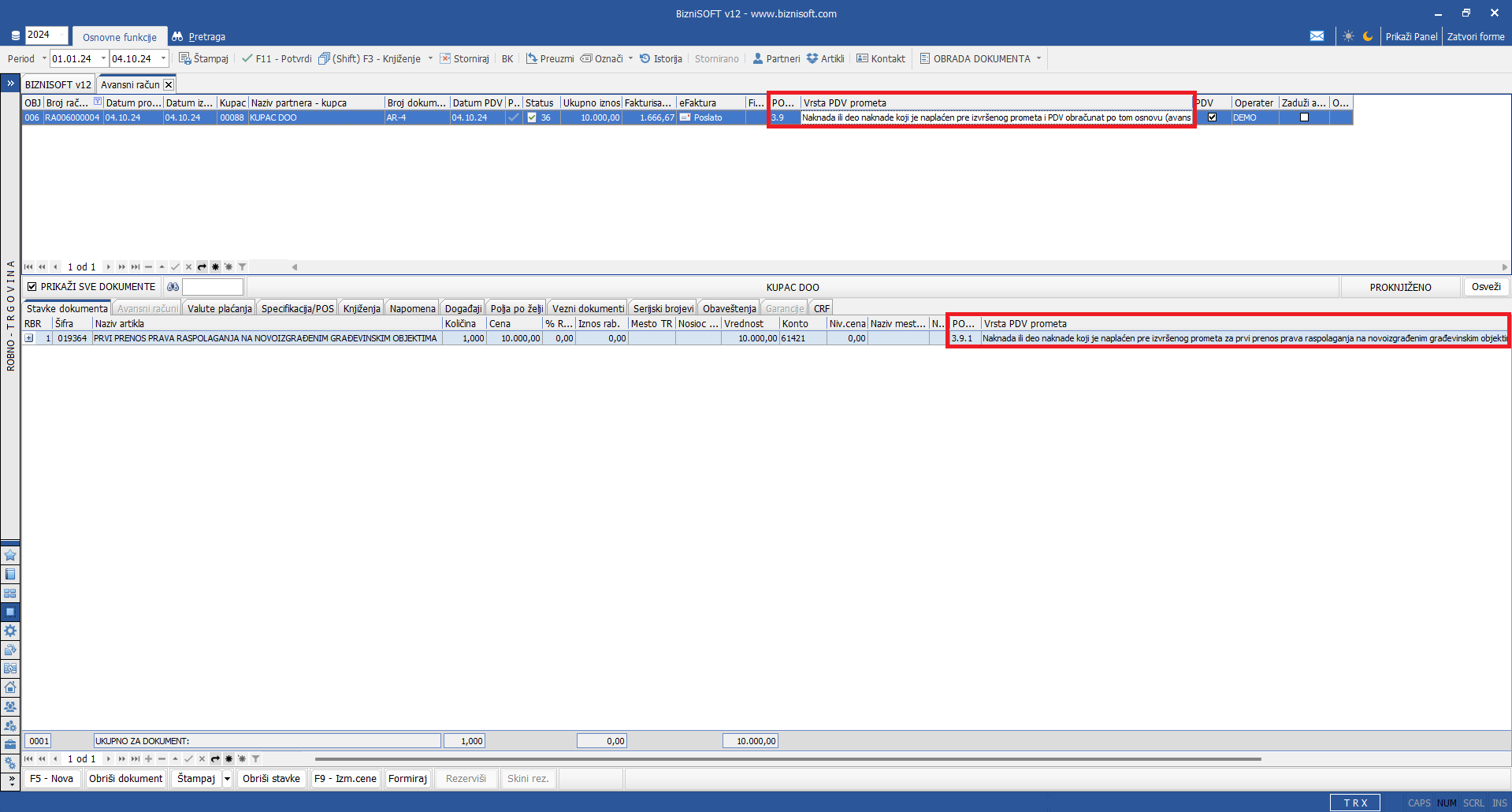Toggle PRIKAŽI SVE DOKUMENTE checkbox
1512x812 pixels.
click(x=32, y=287)
